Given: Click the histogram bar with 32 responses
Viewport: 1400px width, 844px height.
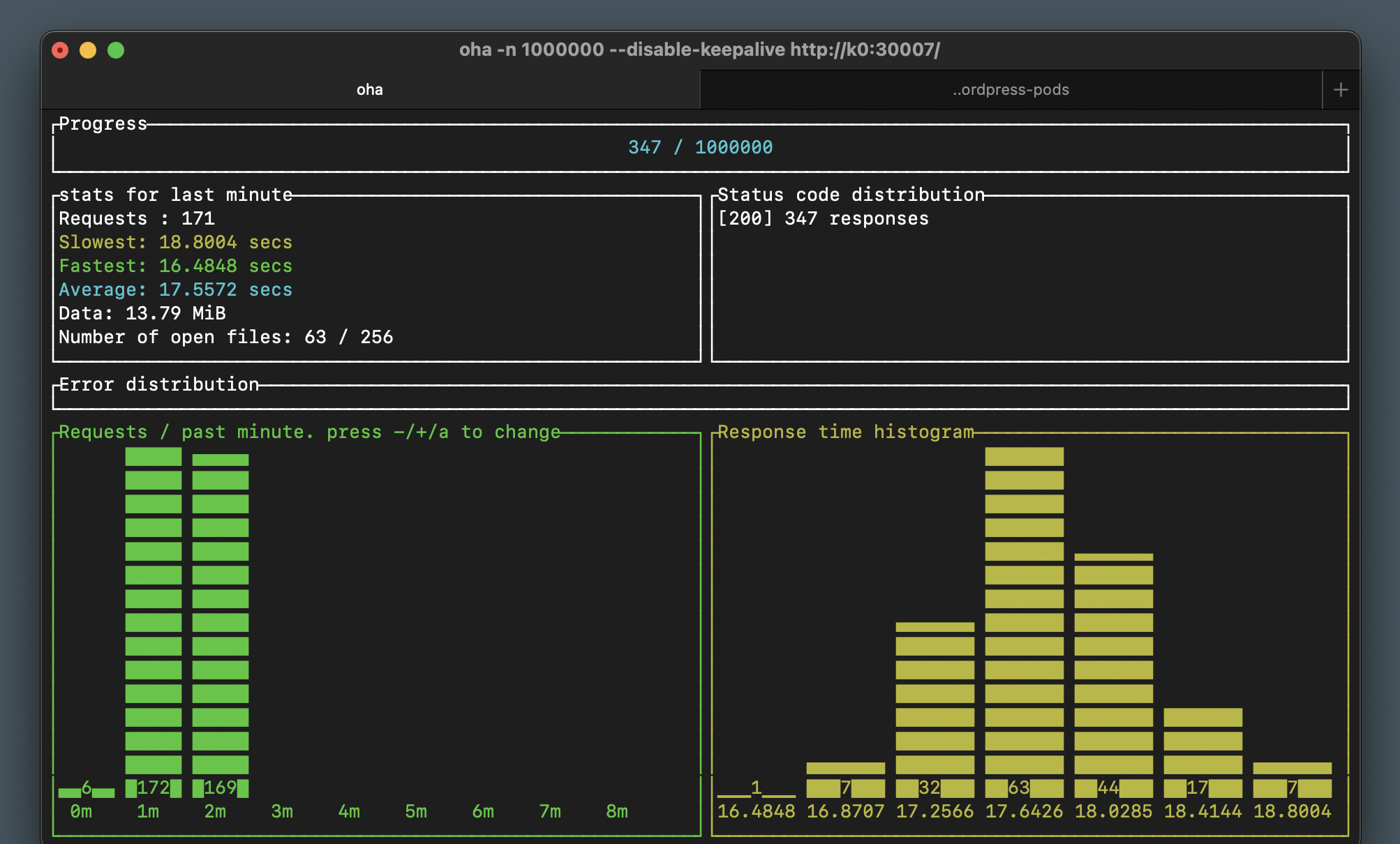Looking at the screenshot, I should tap(935, 710).
